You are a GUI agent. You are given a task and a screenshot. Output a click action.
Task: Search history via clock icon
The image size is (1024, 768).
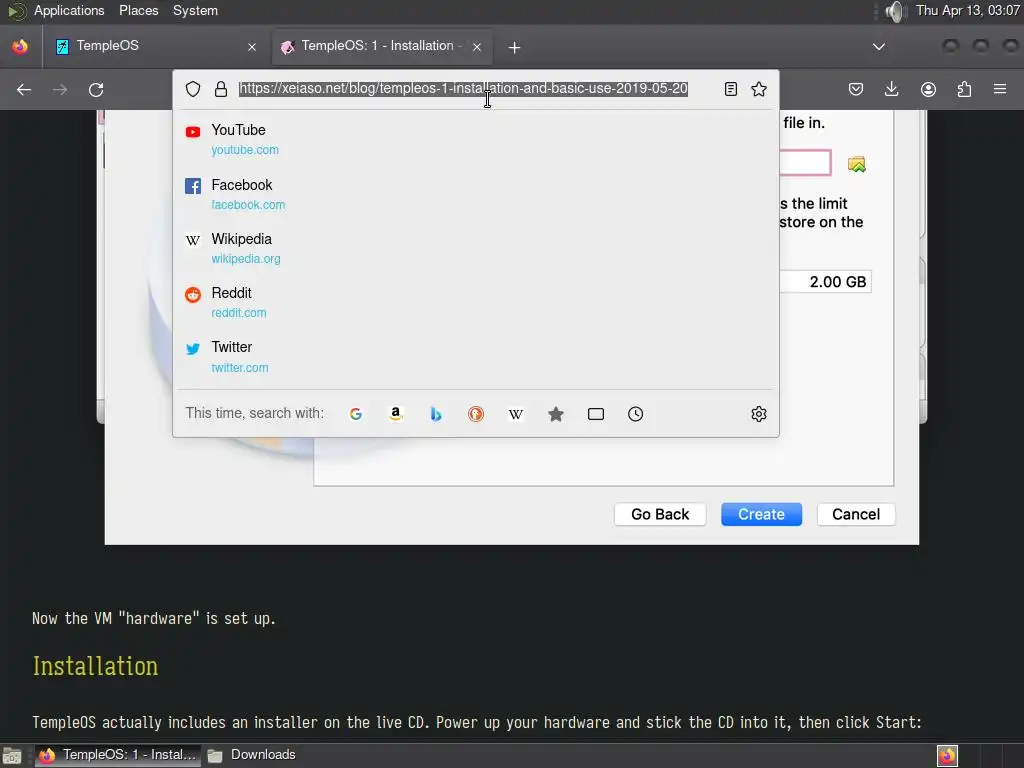(x=635, y=414)
